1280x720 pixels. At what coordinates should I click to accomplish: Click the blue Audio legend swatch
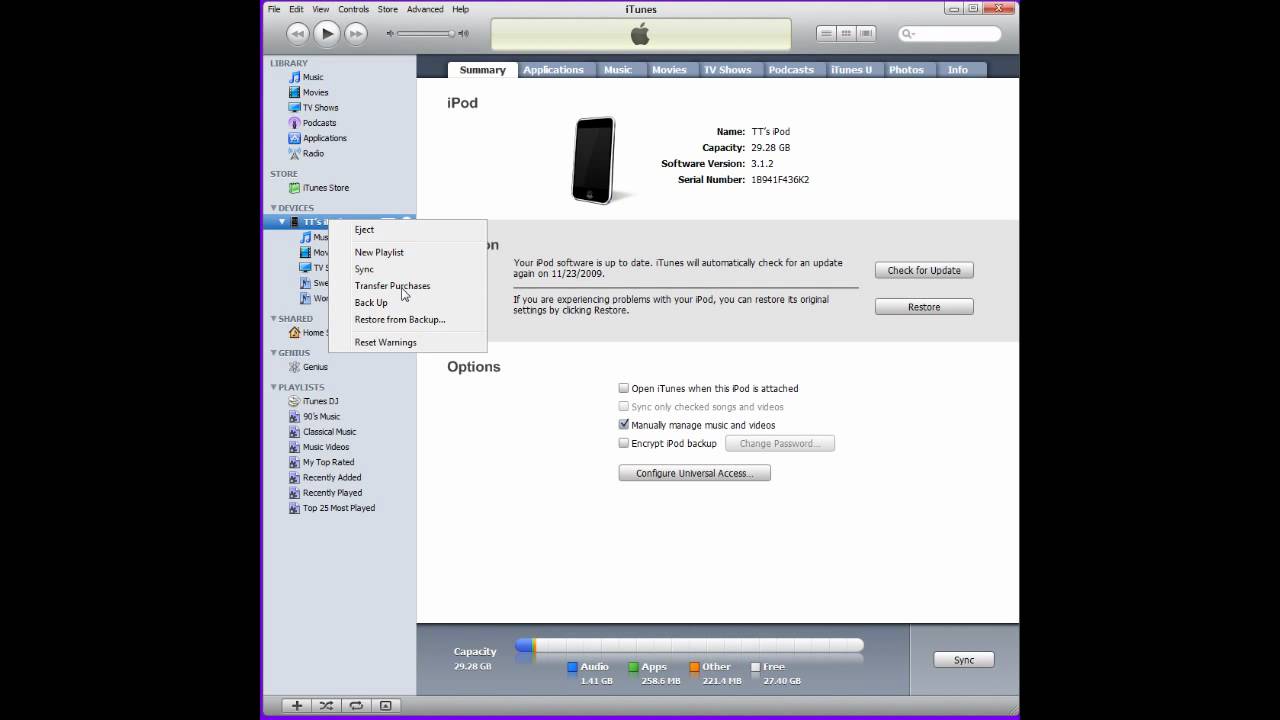coord(572,667)
